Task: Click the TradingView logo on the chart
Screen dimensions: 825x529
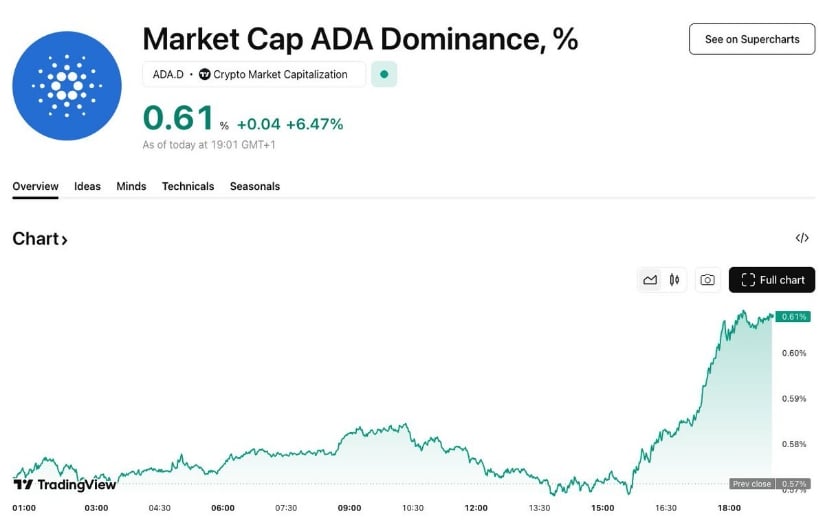Action: (65, 484)
